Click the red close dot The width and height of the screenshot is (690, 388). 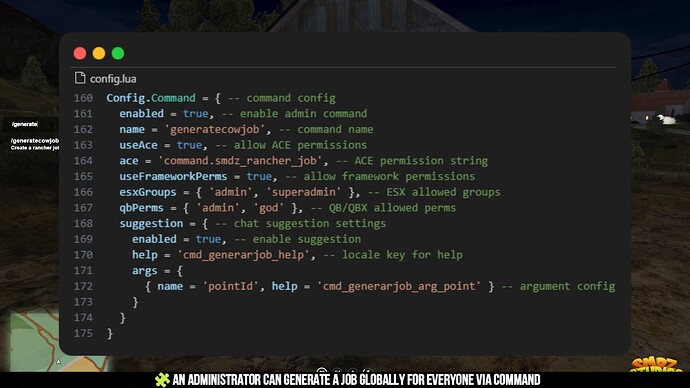80,53
